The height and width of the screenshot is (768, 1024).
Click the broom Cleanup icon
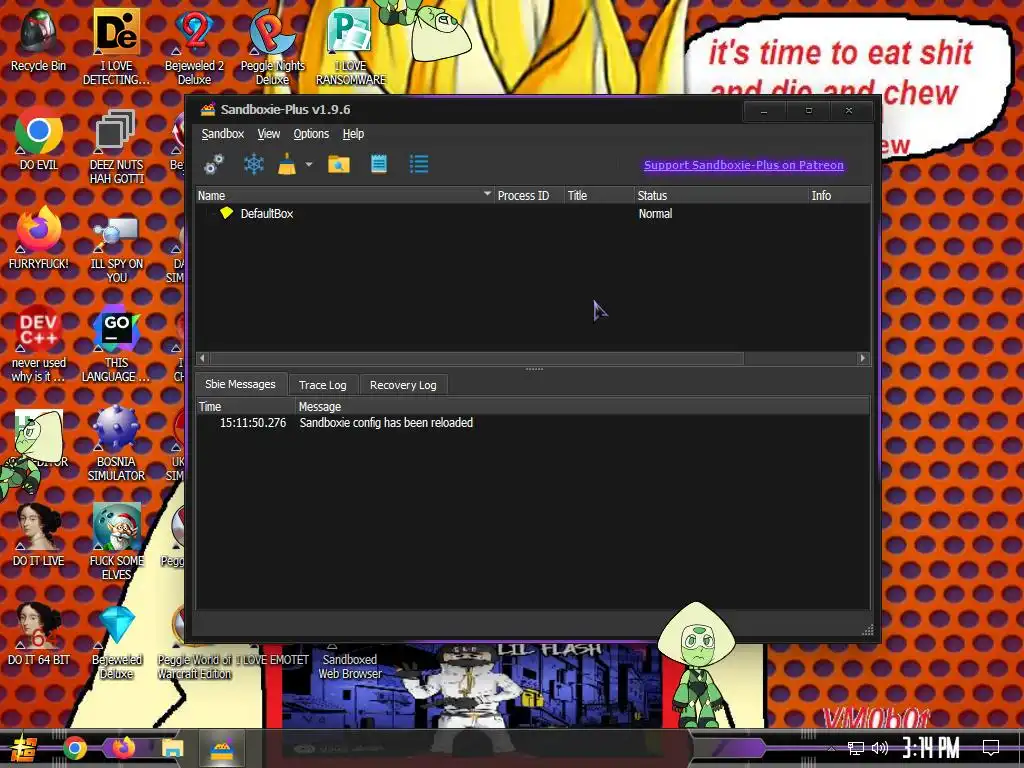[x=287, y=164]
